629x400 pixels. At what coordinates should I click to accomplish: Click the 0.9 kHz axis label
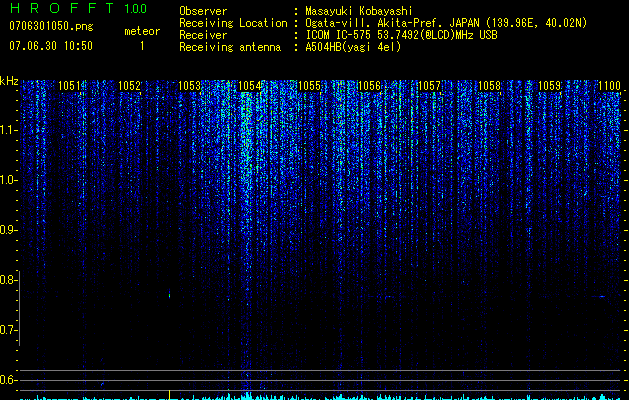point(8,230)
